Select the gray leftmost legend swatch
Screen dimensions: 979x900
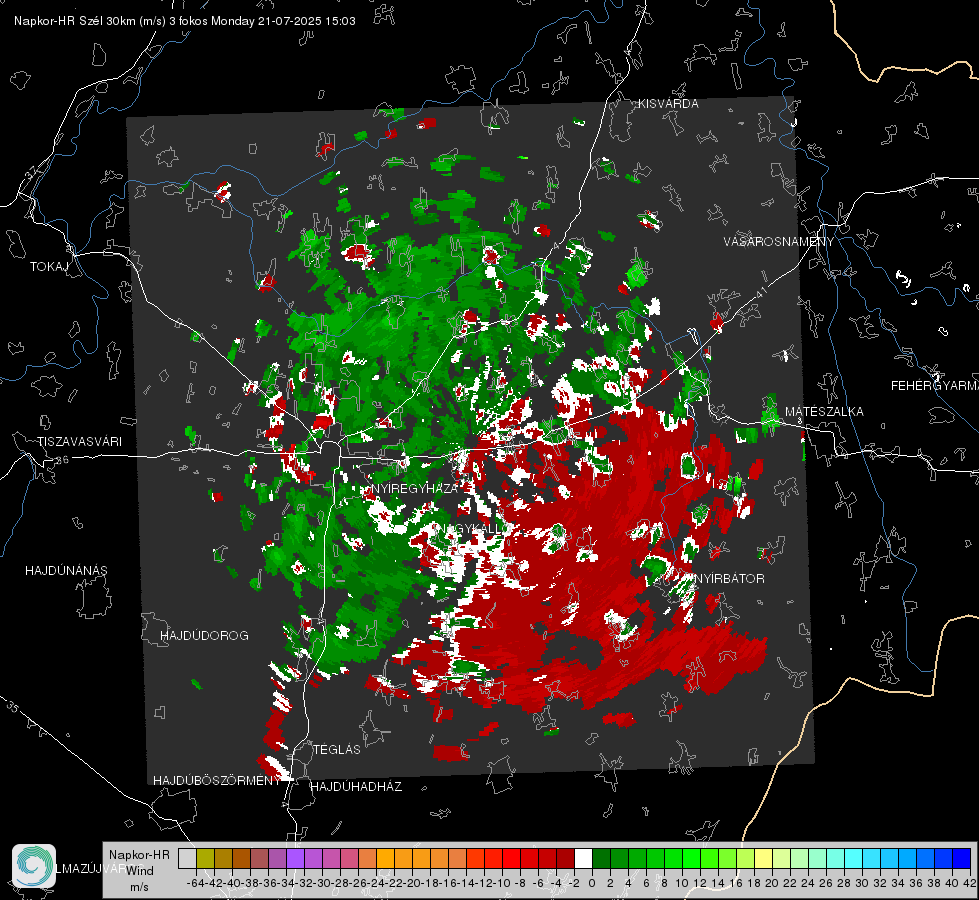click(187, 858)
